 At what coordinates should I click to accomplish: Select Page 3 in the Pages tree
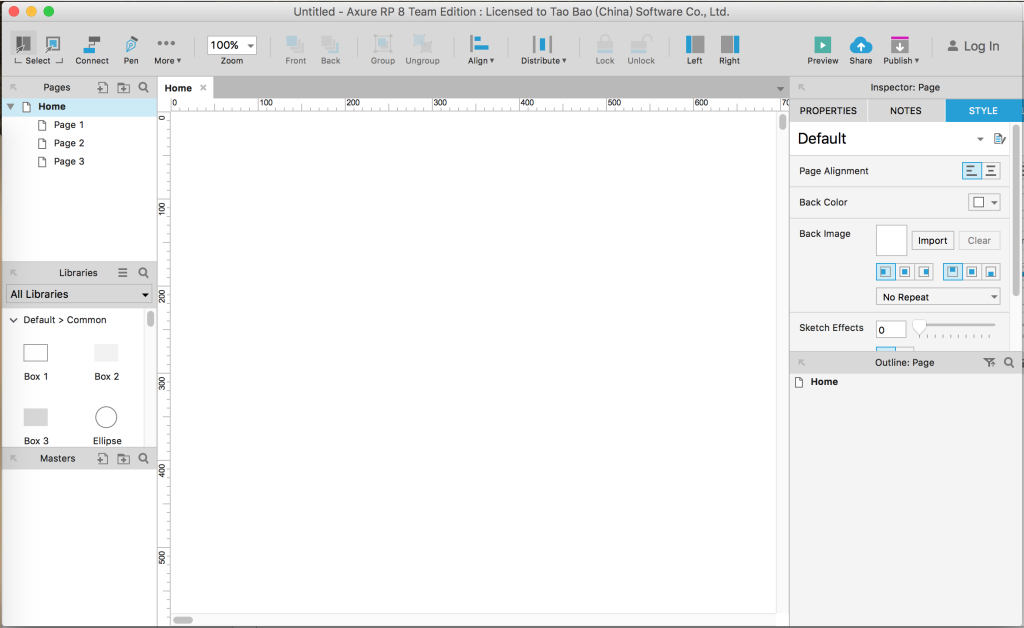pos(69,161)
